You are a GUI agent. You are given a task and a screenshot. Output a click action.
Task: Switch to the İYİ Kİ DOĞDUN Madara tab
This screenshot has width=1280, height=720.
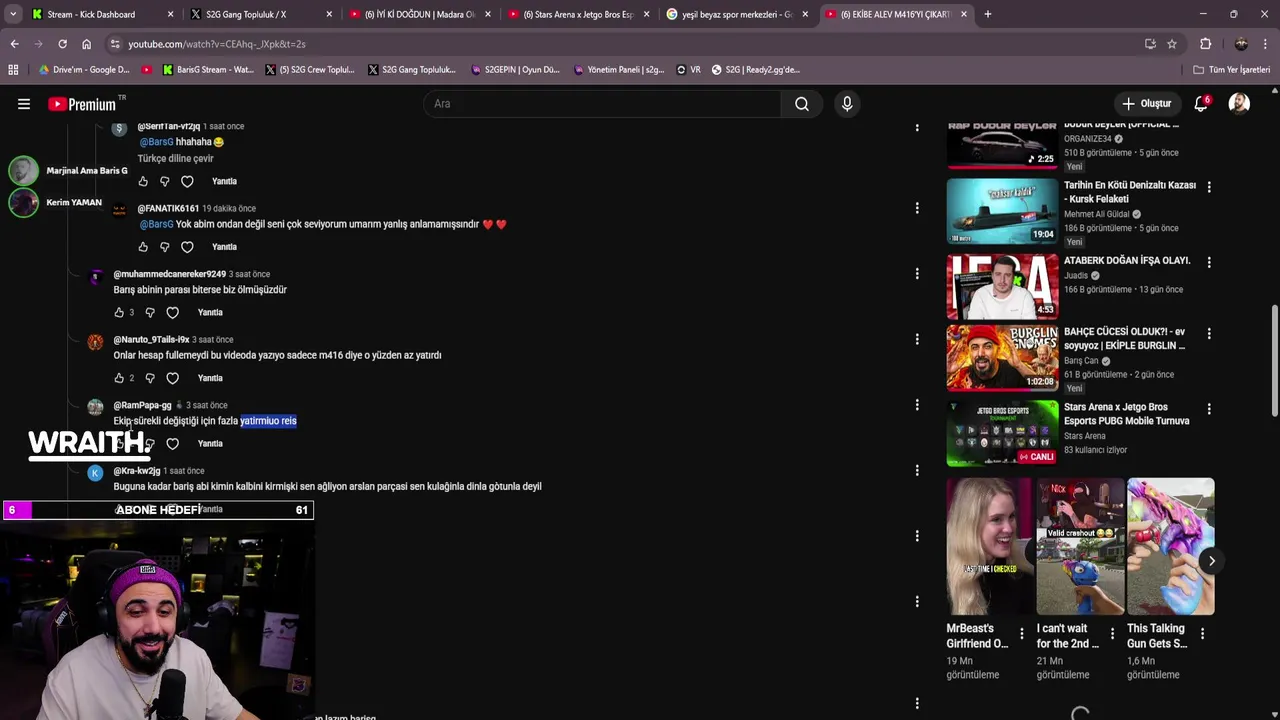tap(418, 14)
